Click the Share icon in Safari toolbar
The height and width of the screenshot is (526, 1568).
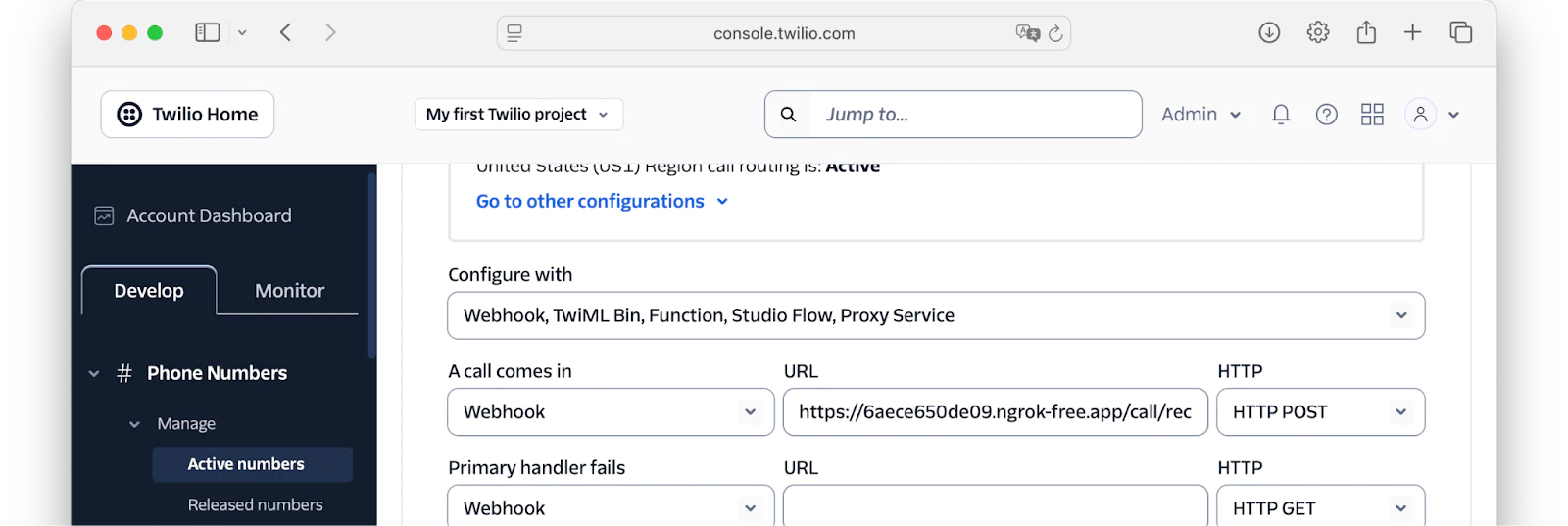tap(1366, 32)
